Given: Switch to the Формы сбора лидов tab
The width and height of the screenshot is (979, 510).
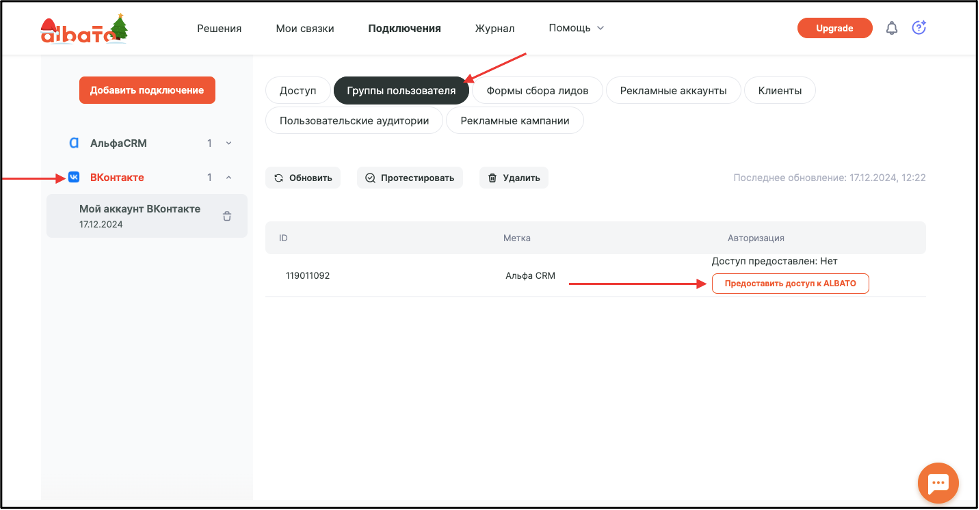Looking at the screenshot, I should point(537,91).
